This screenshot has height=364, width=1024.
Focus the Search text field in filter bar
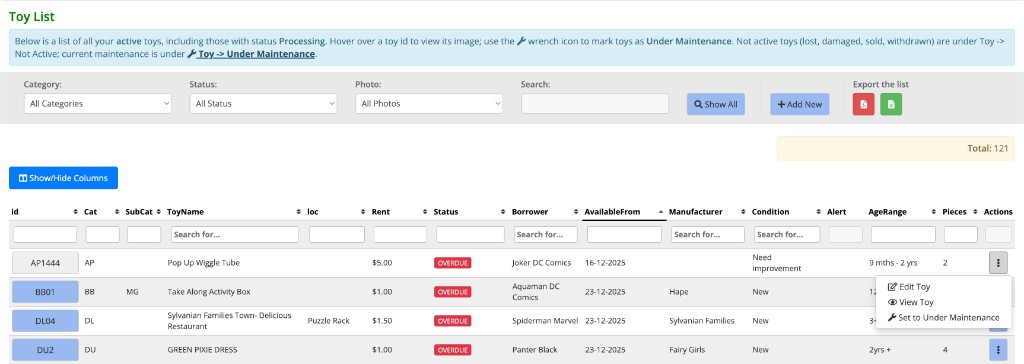595,103
